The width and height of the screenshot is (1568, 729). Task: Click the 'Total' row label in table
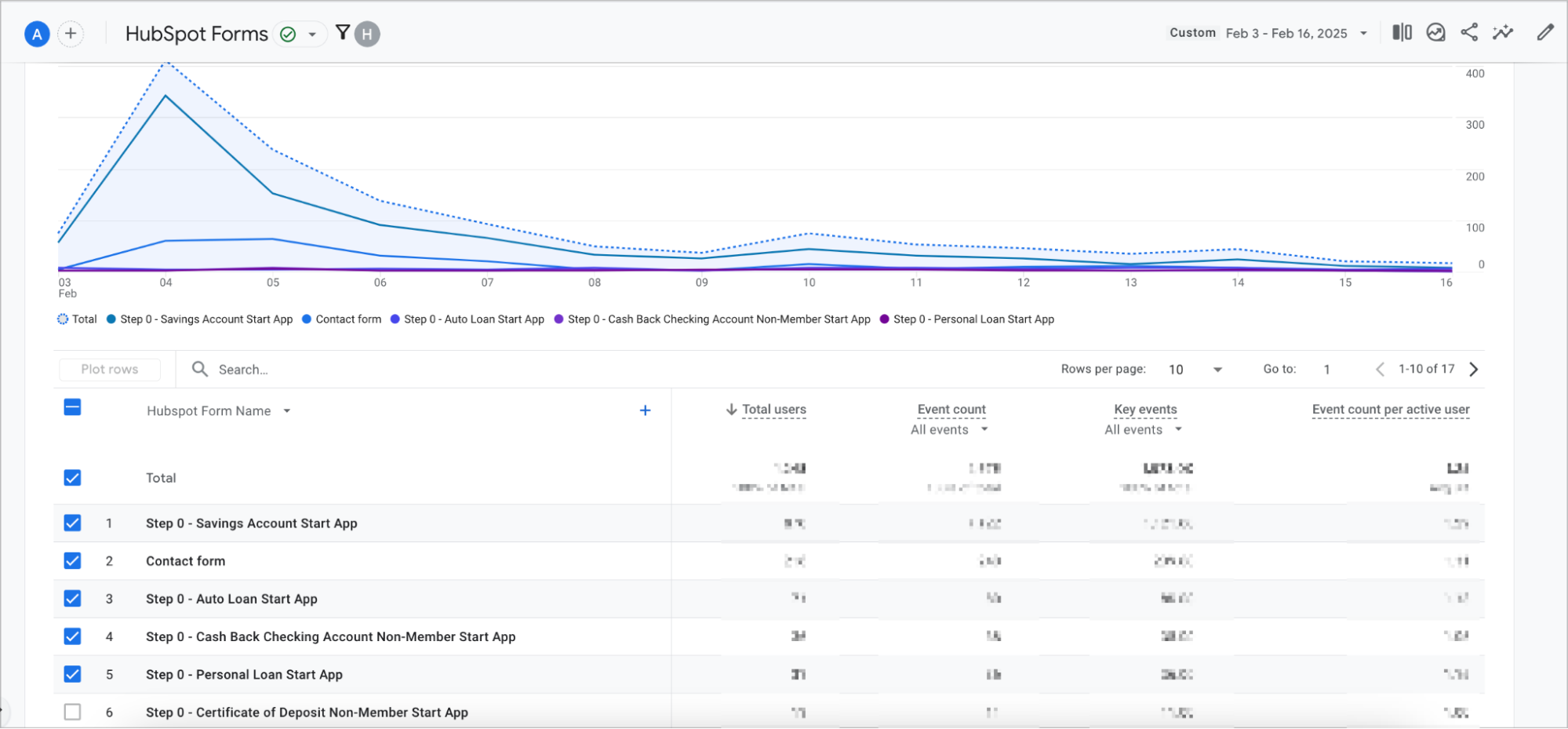click(161, 478)
